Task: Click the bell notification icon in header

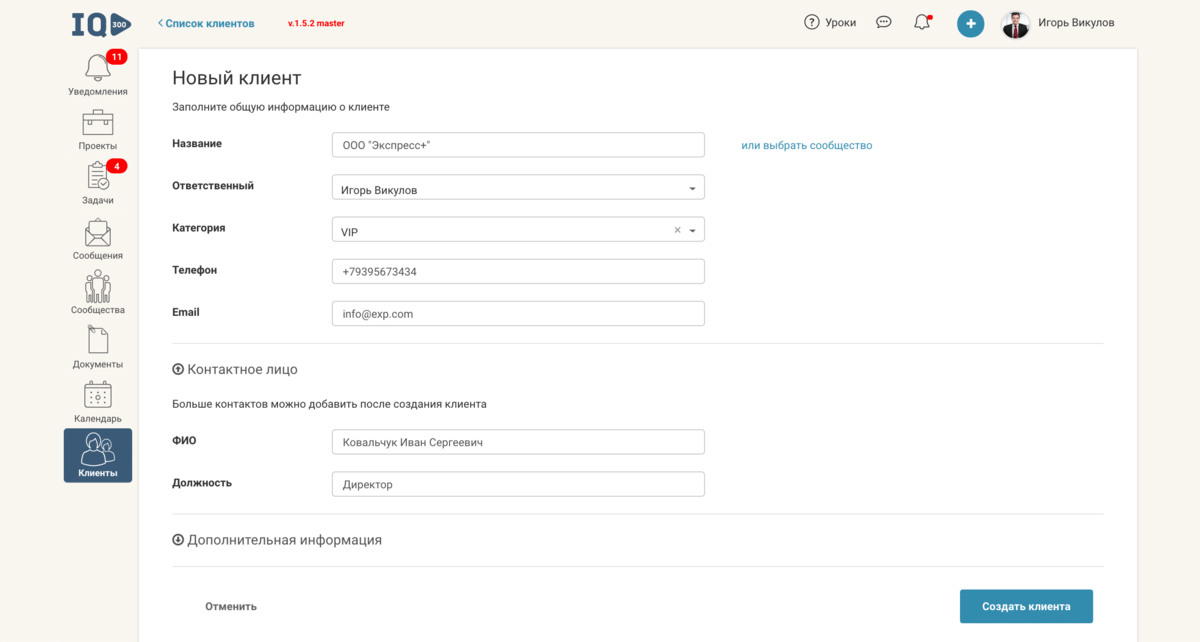Action: coord(922,22)
